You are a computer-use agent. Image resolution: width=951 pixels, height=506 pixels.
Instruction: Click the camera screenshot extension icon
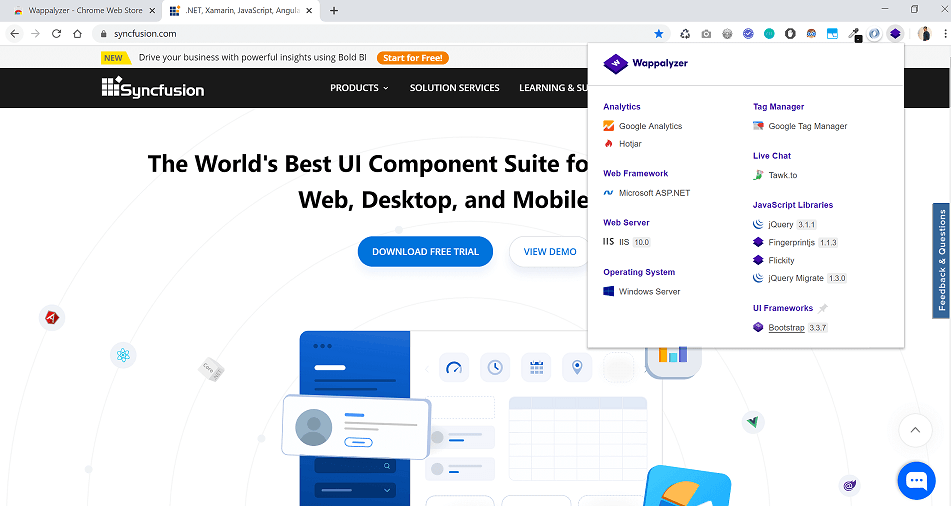tap(706, 34)
